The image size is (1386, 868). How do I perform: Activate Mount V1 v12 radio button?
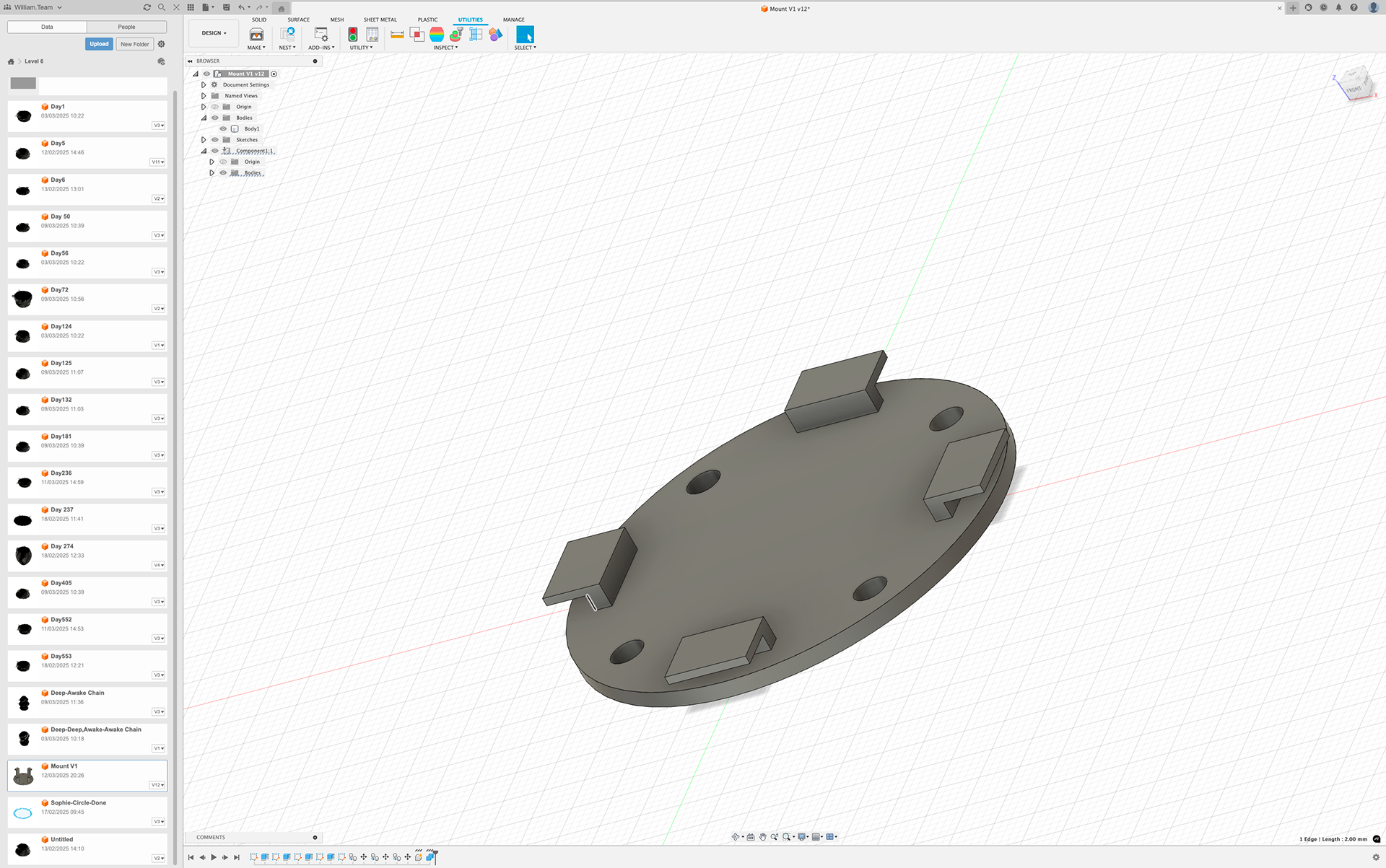point(274,74)
